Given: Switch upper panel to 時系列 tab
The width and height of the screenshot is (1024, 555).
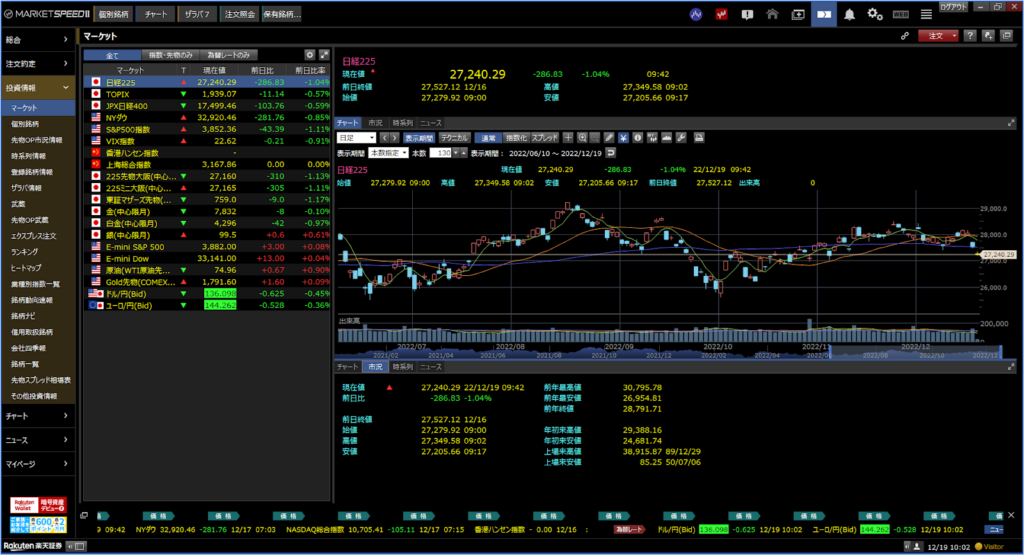Looking at the screenshot, I should tap(402, 123).
